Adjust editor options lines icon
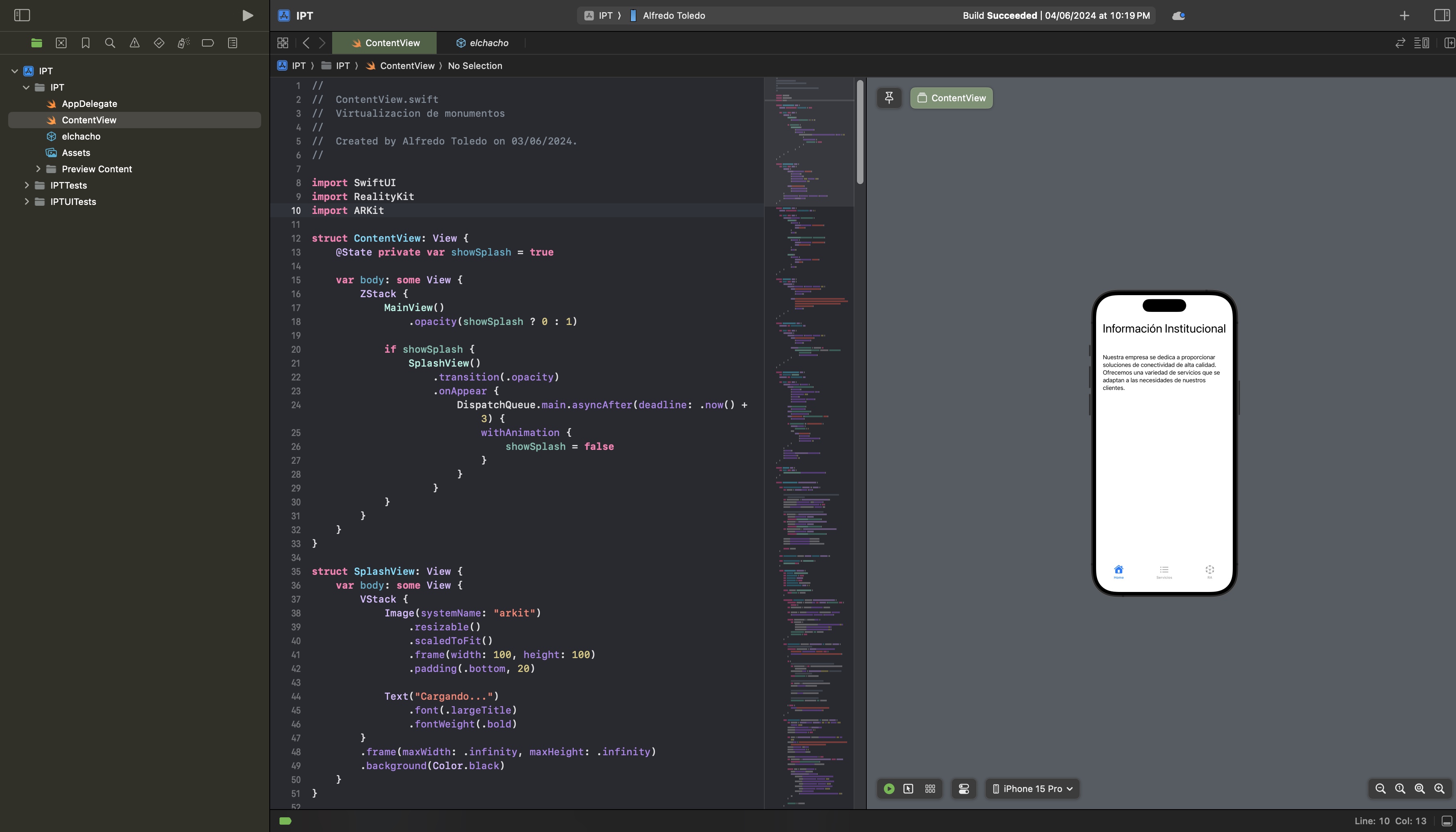Screen dimensions: 1456x832 click(x=1421, y=43)
